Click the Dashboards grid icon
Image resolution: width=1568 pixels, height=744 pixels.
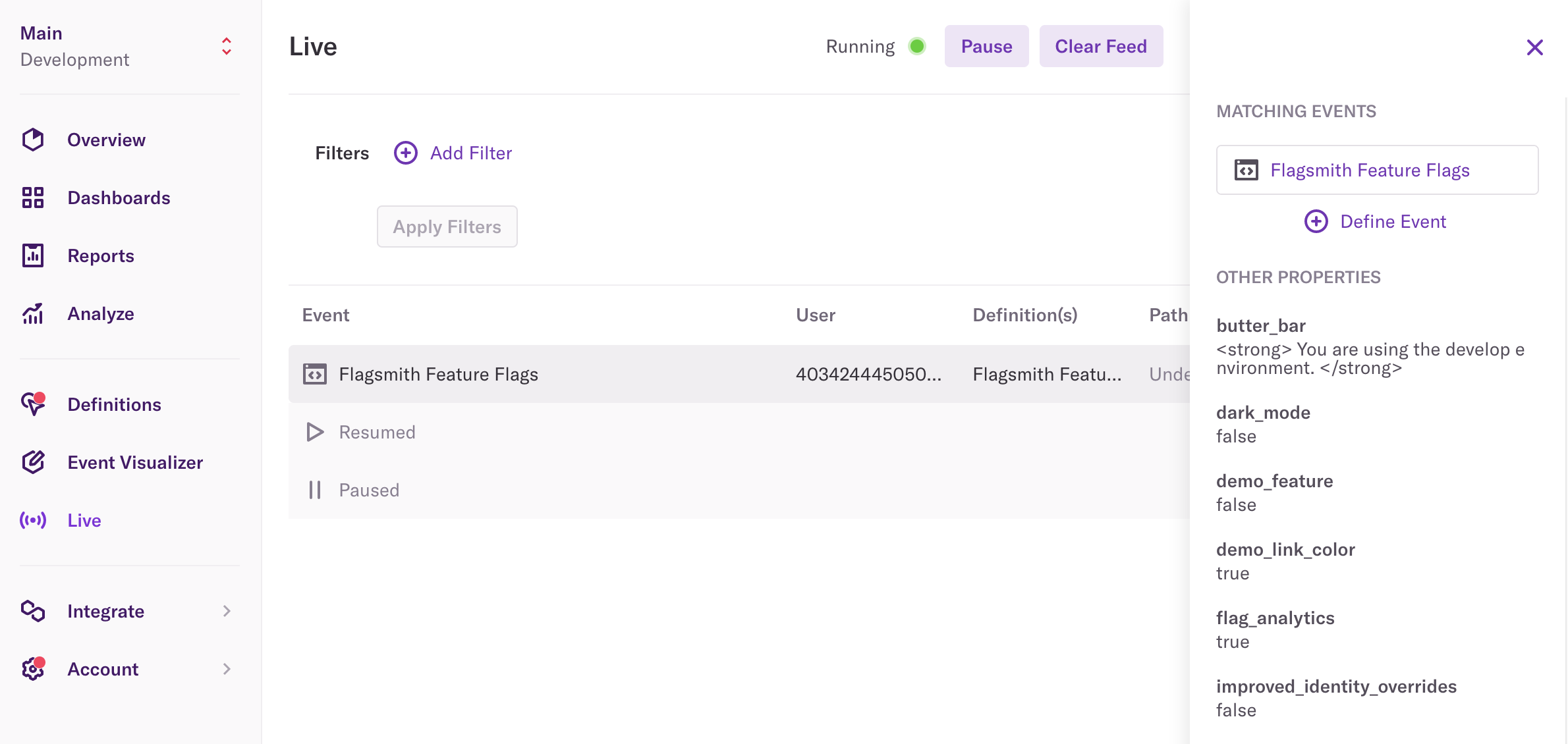tap(33, 198)
